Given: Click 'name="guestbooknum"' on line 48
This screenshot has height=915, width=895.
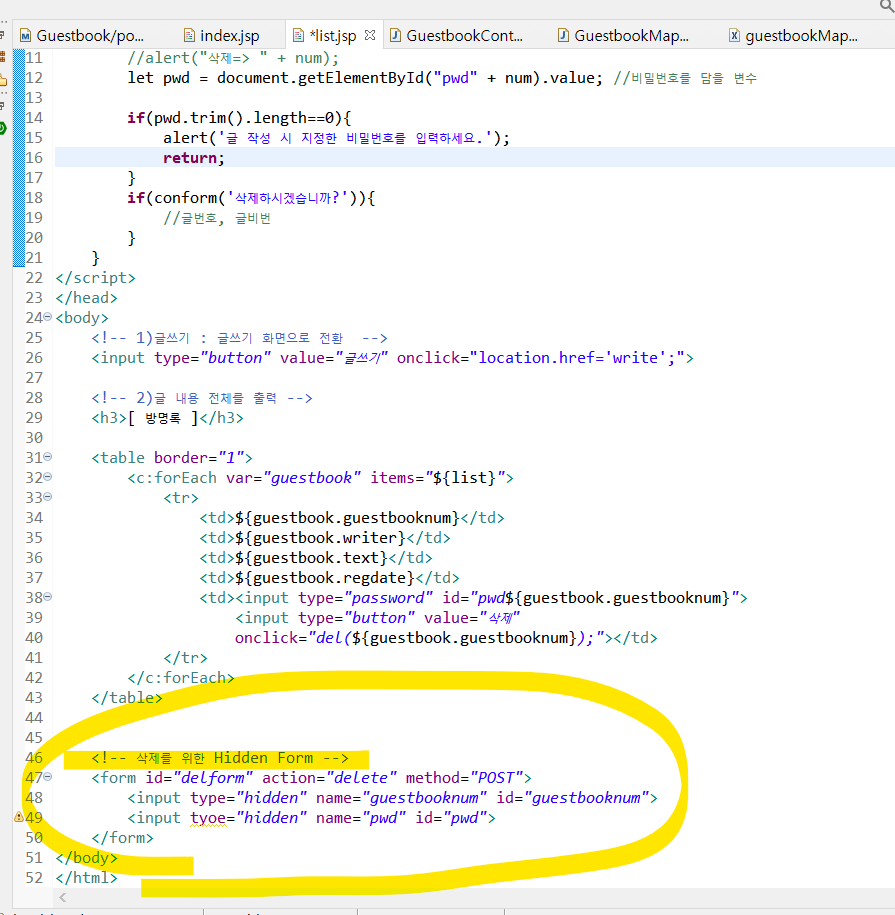Looking at the screenshot, I should point(401,798).
